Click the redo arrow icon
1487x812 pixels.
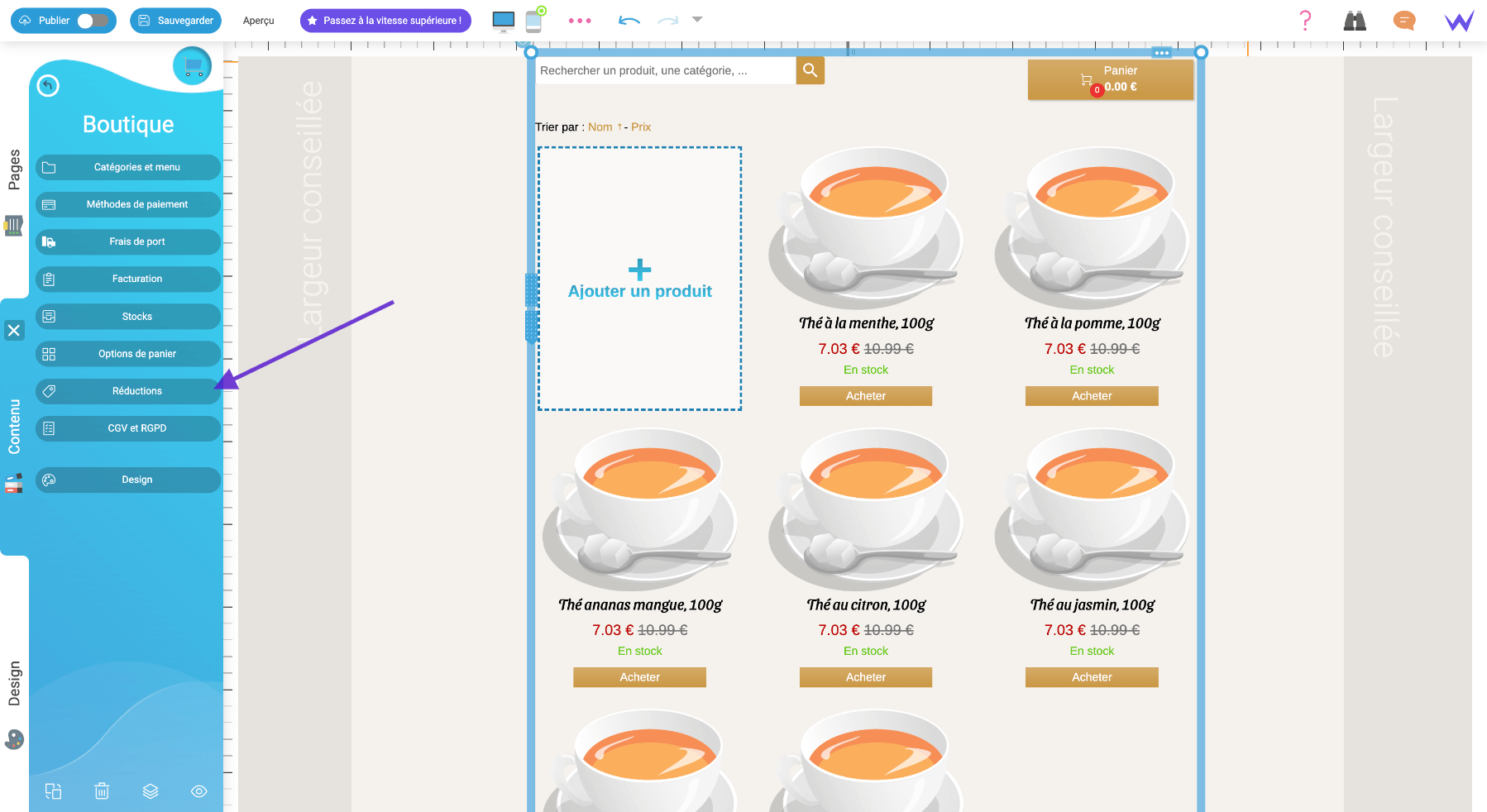668,21
